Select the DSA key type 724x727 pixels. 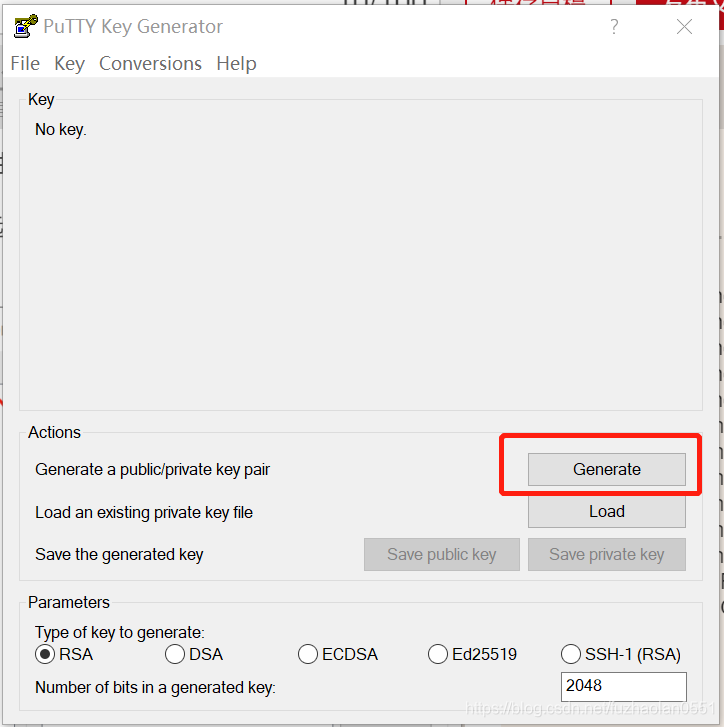coord(194,654)
